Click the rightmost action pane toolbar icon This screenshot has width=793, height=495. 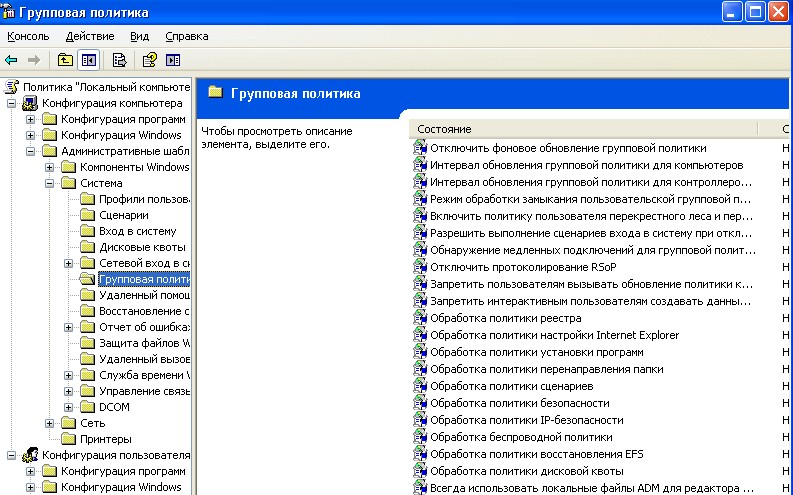[x=173, y=61]
